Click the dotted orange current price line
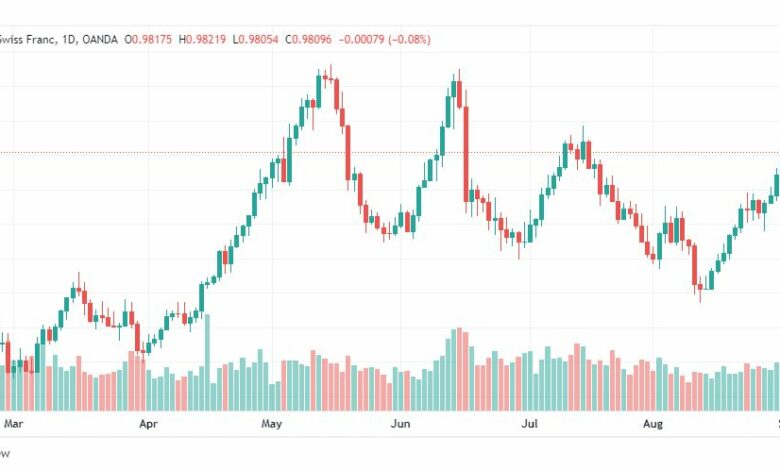780x470 pixels. pyautogui.click(x=390, y=152)
